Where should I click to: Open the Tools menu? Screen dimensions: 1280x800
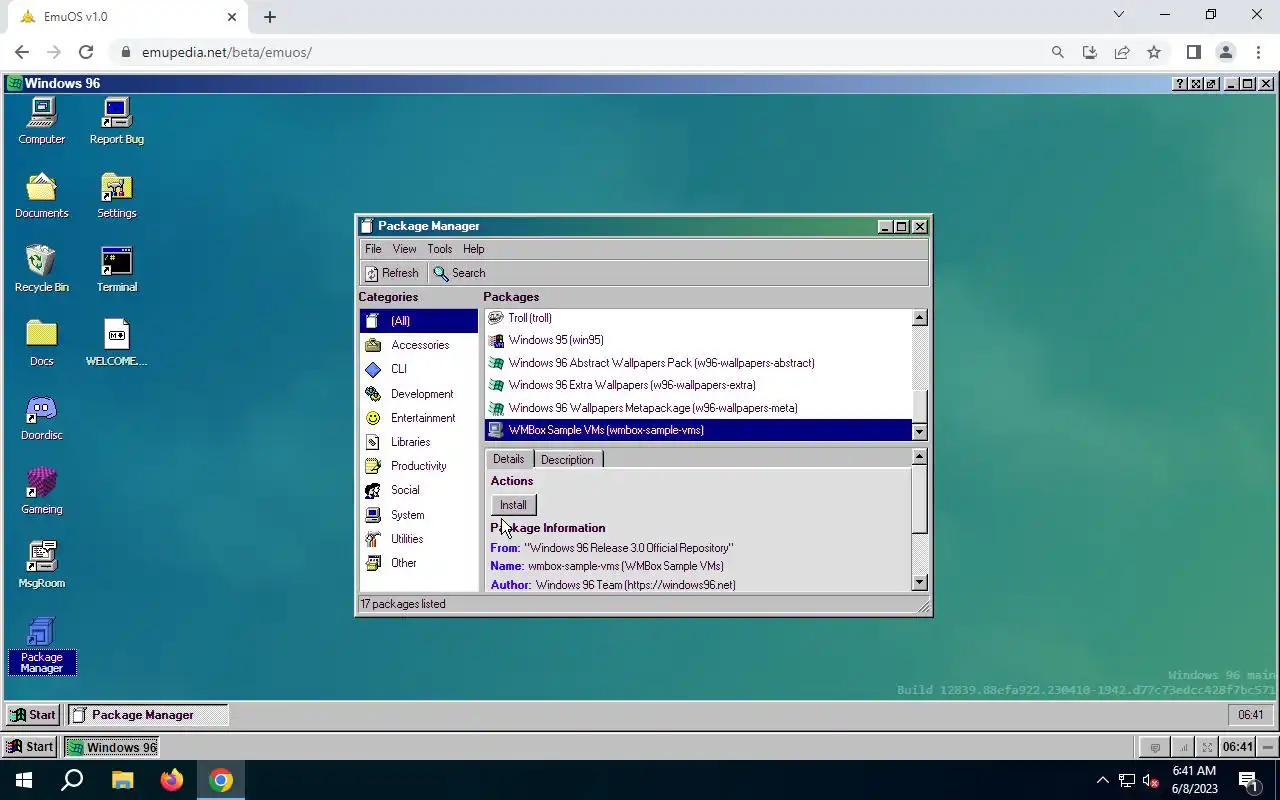440,249
